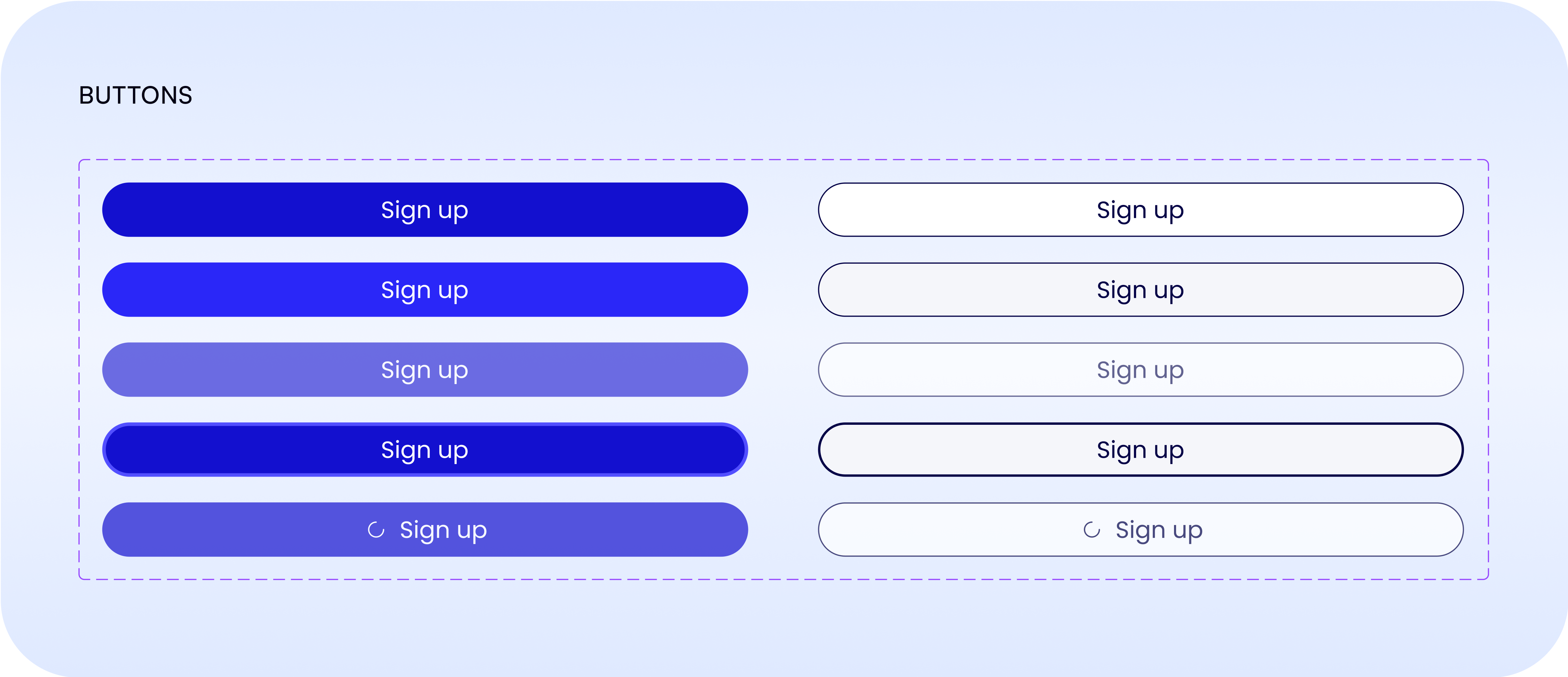Click the 'Sign up' text beside the white spinner
The width and height of the screenshot is (1568, 677).
[443, 530]
